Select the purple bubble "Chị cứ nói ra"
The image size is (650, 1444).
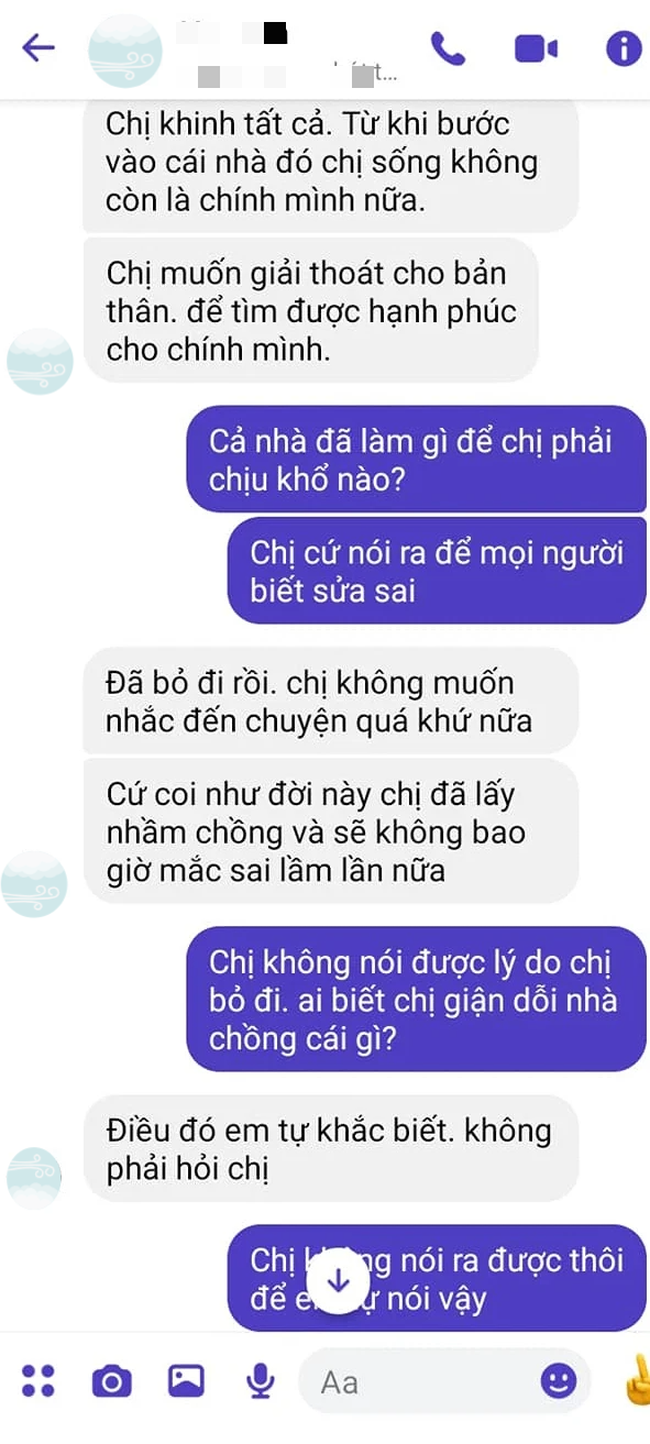tap(436, 570)
